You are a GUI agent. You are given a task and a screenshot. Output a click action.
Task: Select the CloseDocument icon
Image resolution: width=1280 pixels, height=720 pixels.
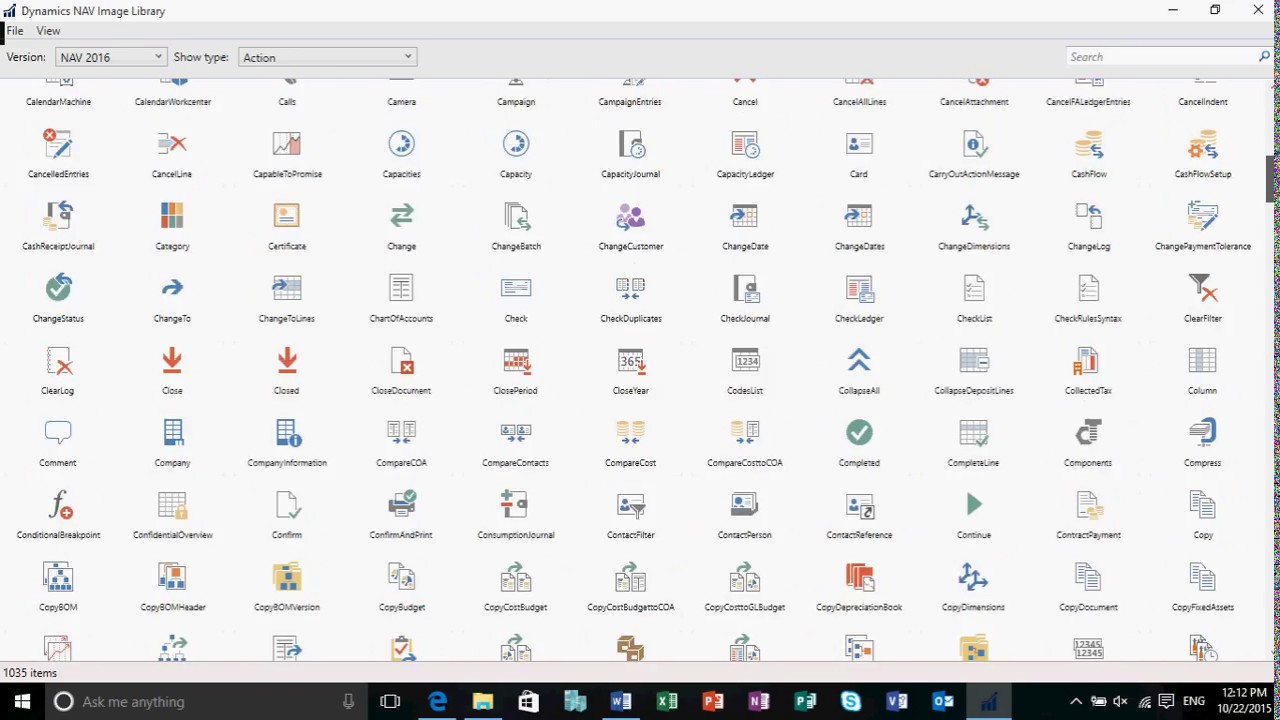[x=401, y=360]
